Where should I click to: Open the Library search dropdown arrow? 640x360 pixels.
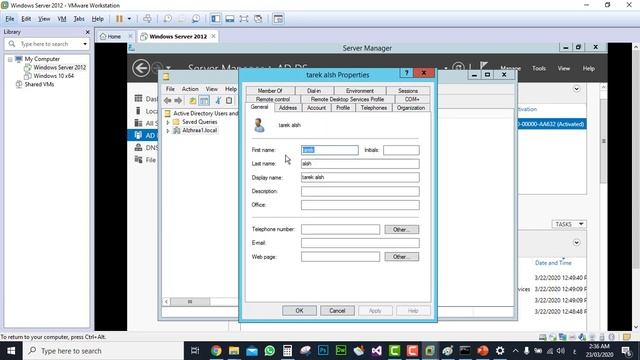(85, 44)
